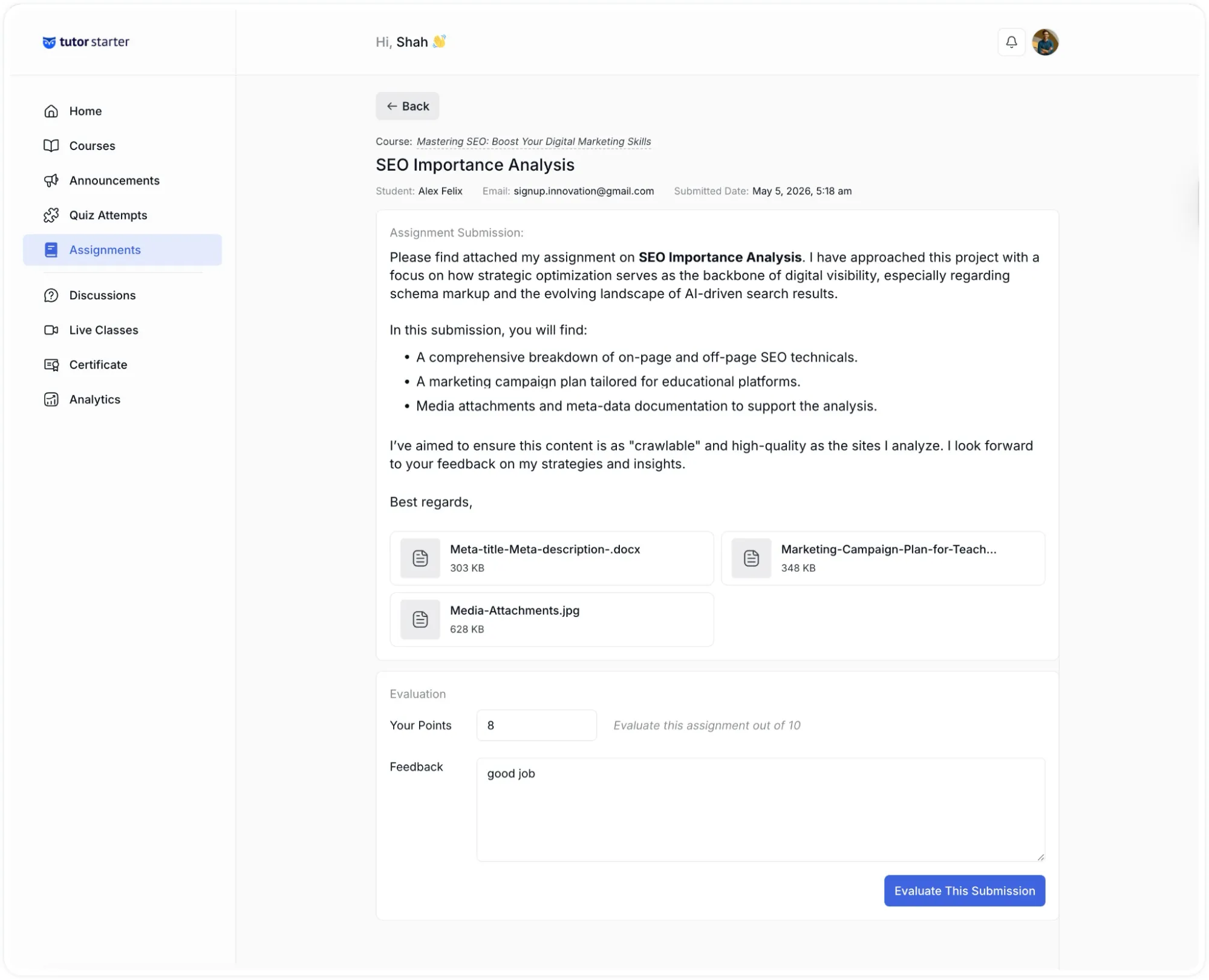
Task: Open notifications with the bell icon
Action: pos(1011,42)
